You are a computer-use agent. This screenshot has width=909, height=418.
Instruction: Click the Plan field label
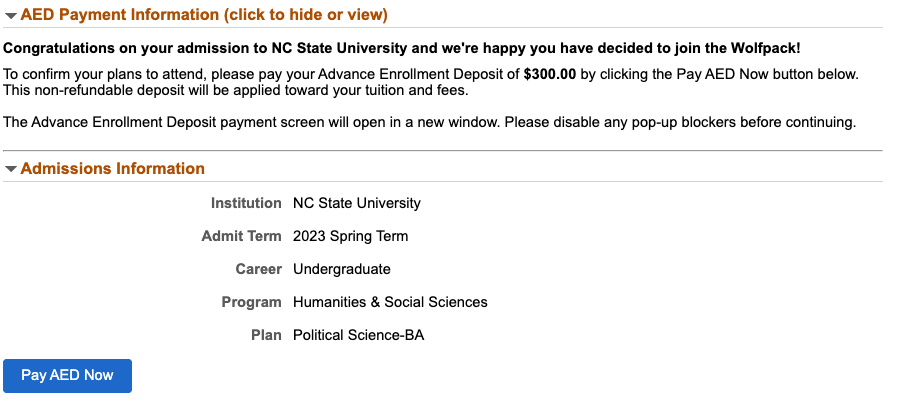pos(266,335)
